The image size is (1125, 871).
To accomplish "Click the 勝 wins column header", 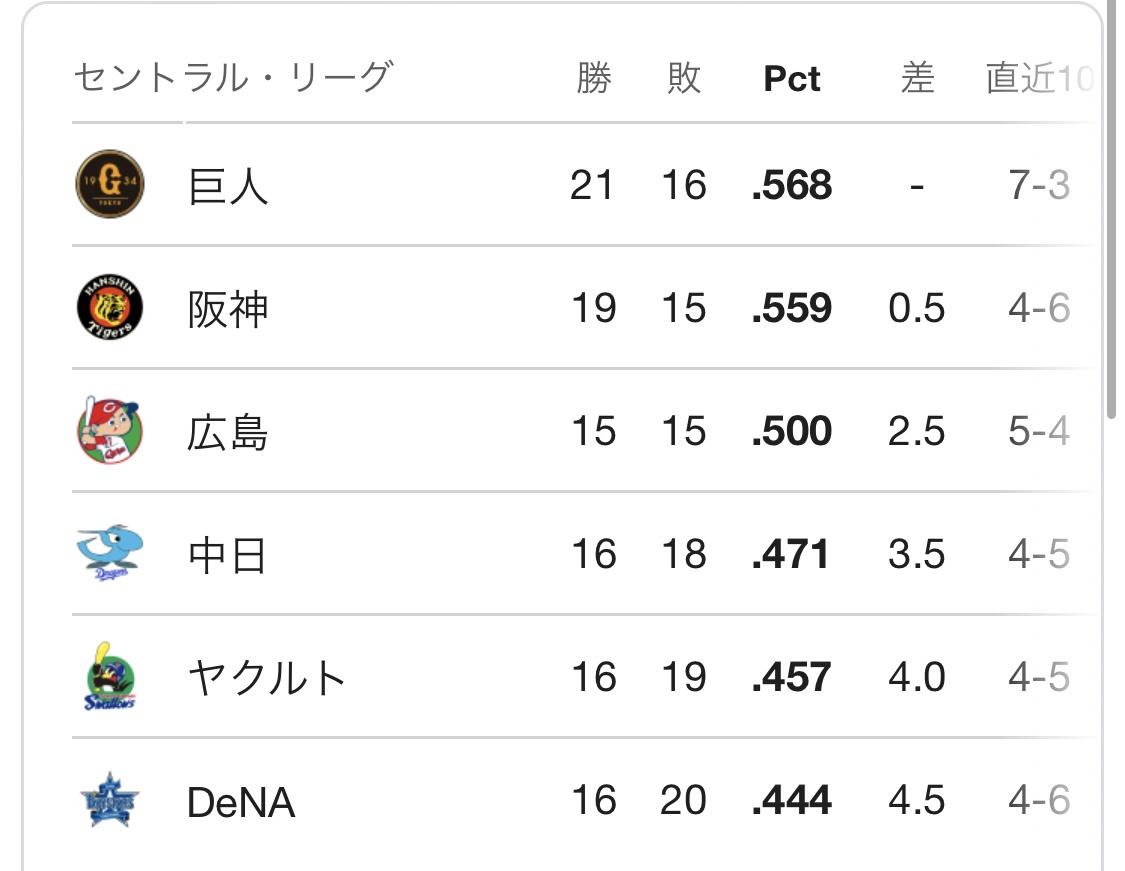I will point(593,78).
